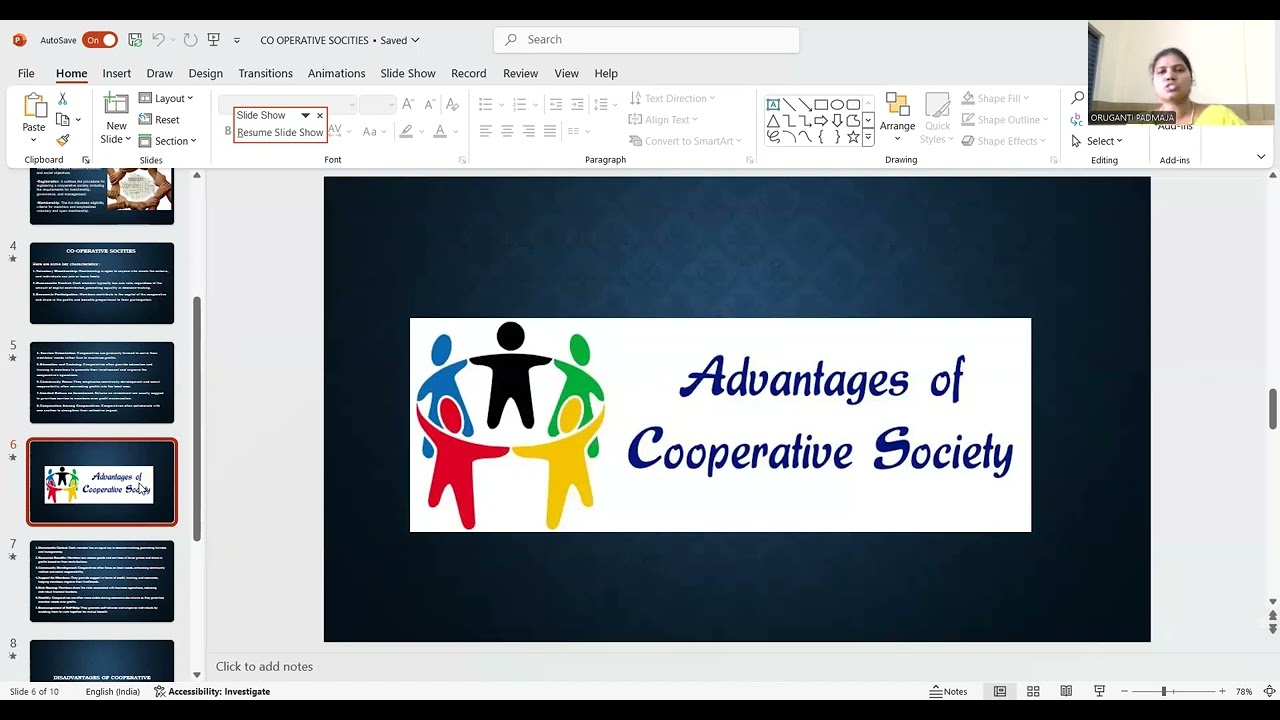Screen dimensions: 1280x720
Task: Switch to the Transitions tab
Action: (x=265, y=73)
